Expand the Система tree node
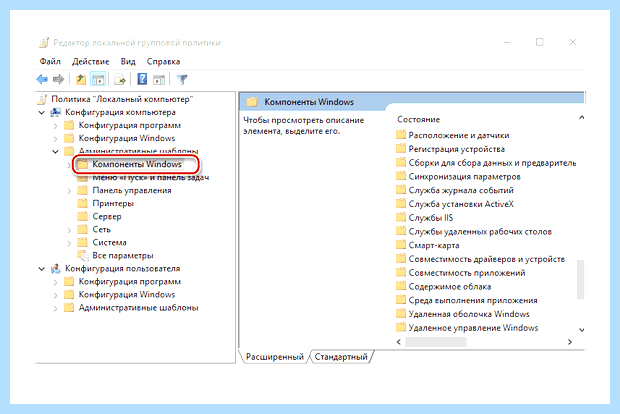The width and height of the screenshot is (620, 414). pyautogui.click(x=69, y=243)
